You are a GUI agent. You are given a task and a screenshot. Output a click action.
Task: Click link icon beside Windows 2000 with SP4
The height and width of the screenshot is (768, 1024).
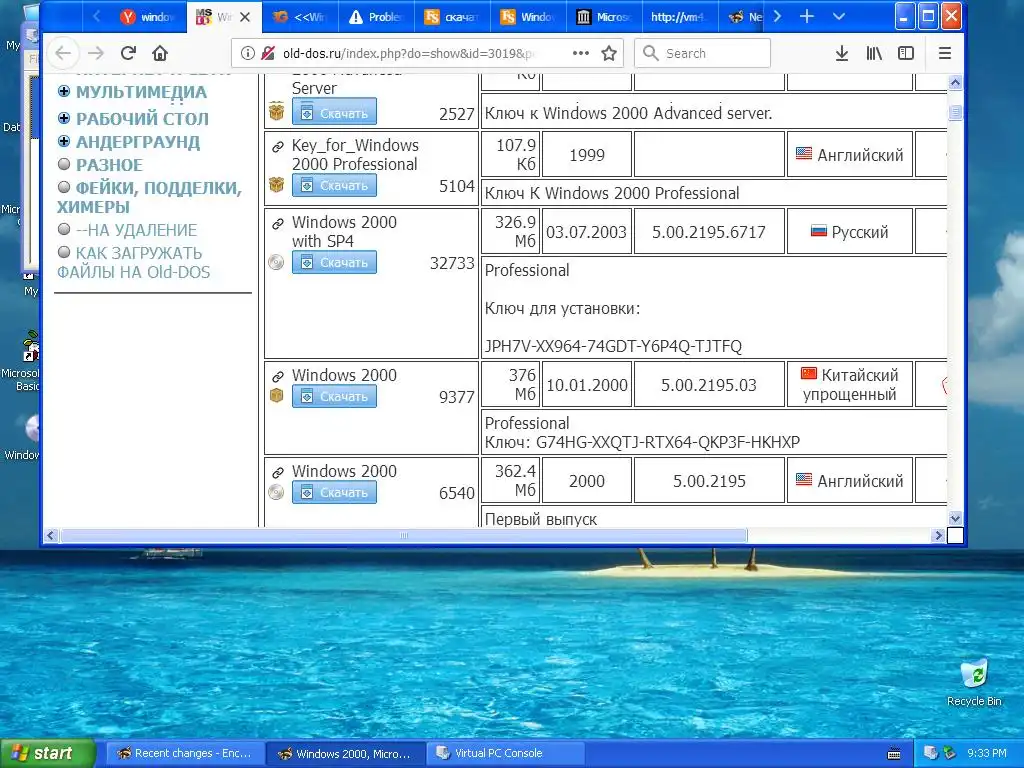(x=278, y=224)
